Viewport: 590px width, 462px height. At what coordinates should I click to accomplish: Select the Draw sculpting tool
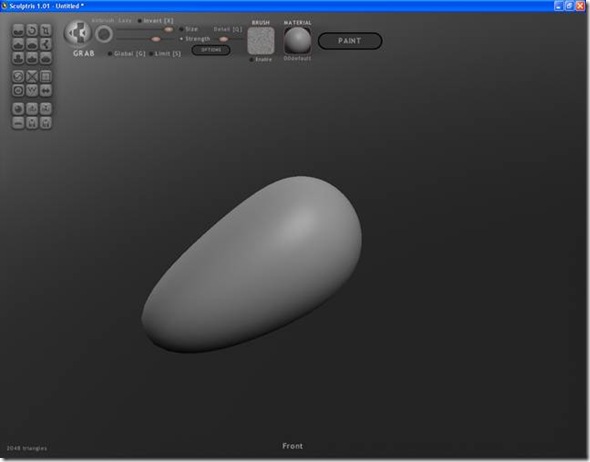click(x=18, y=44)
